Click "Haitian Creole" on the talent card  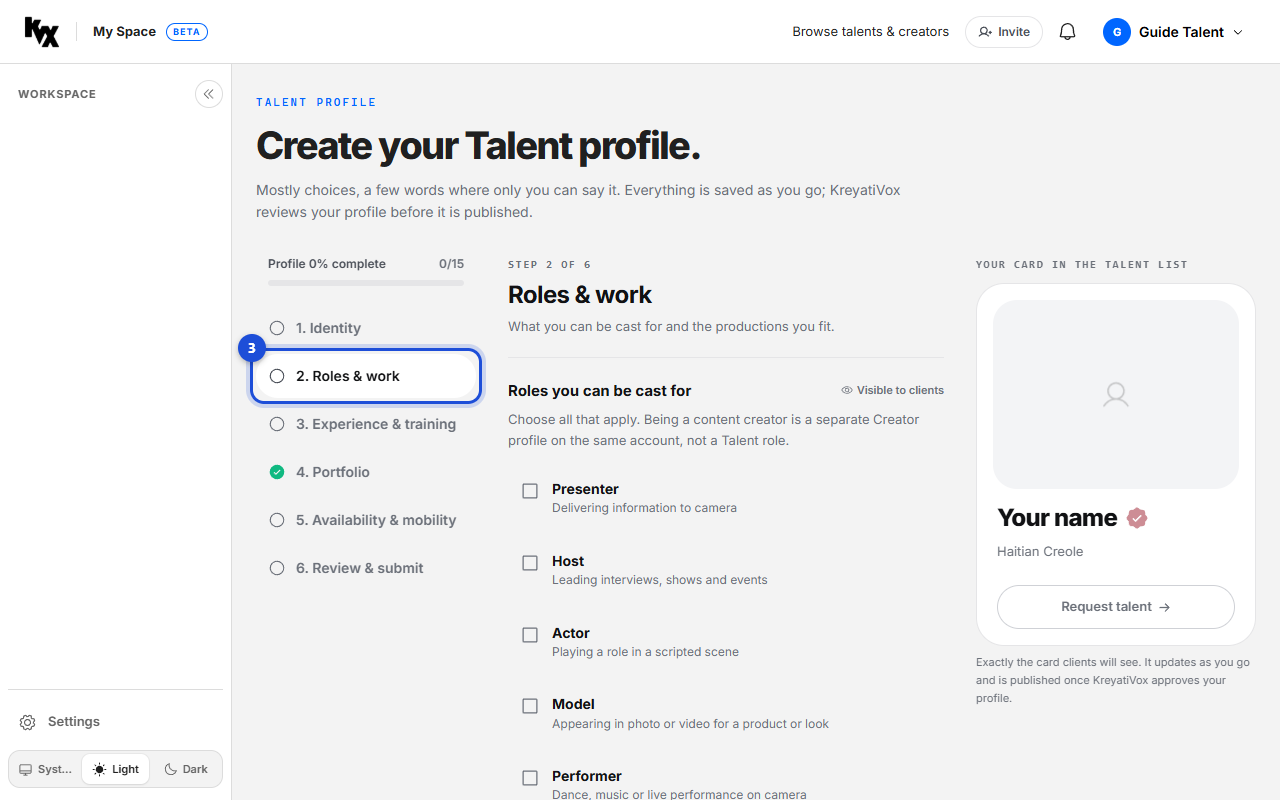[x=1040, y=551]
